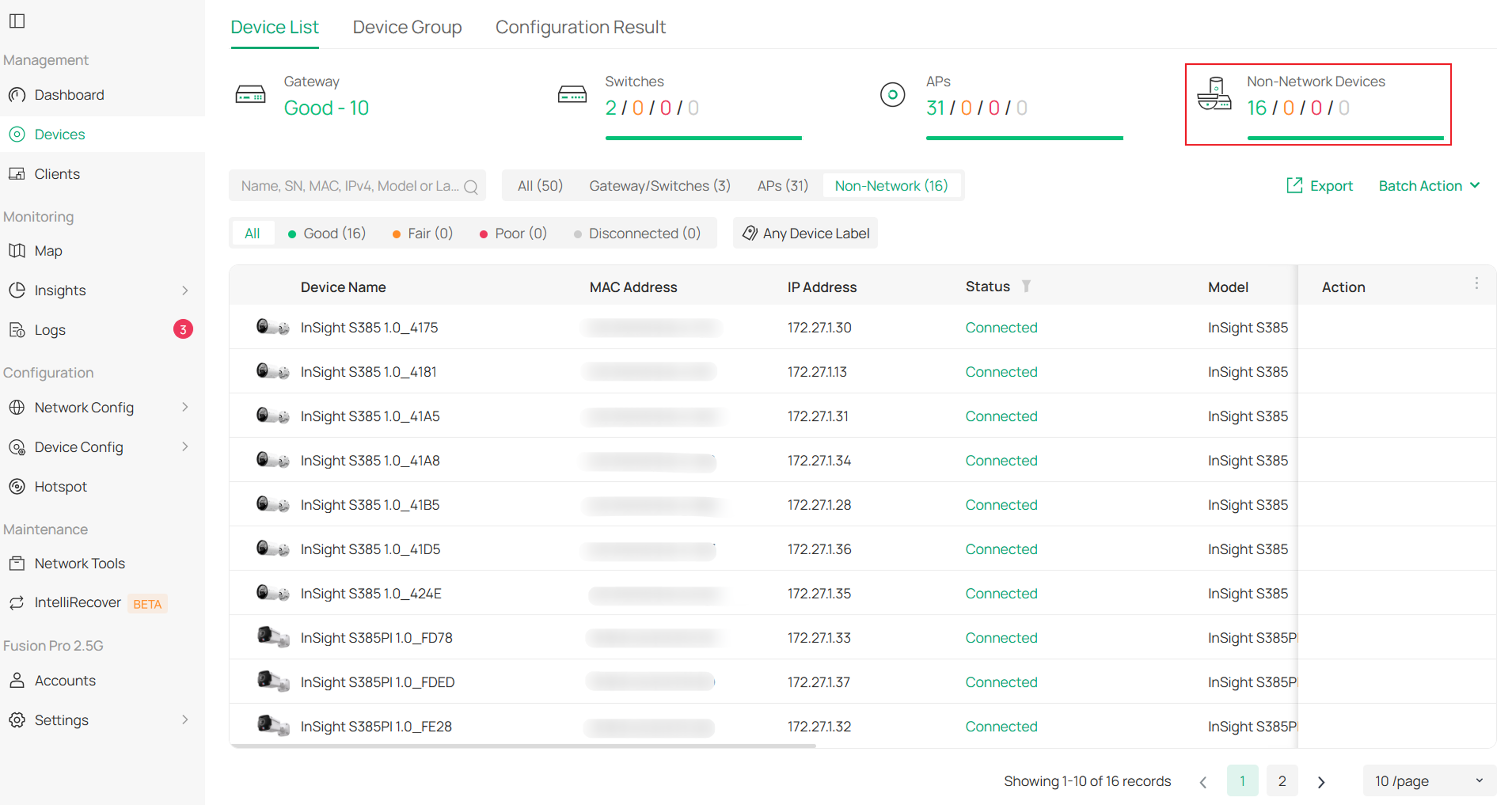1512x805 pixels.
Task: Open Batch Action dropdown
Action: coord(1429,186)
